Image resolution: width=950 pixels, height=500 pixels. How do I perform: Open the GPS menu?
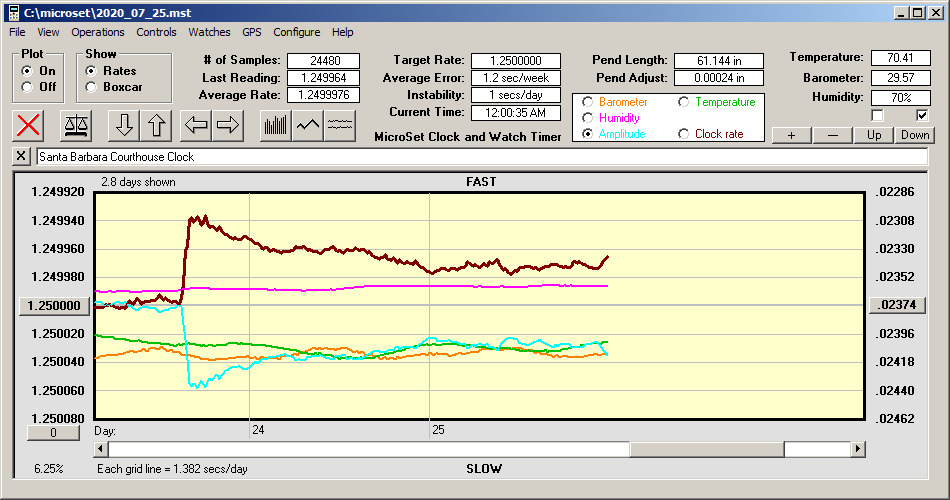251,32
